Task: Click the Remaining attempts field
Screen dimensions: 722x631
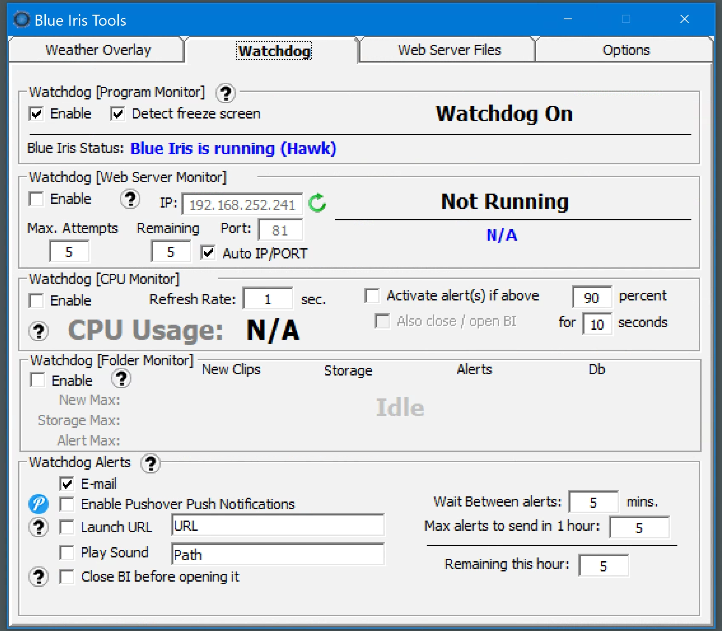Action: point(171,252)
